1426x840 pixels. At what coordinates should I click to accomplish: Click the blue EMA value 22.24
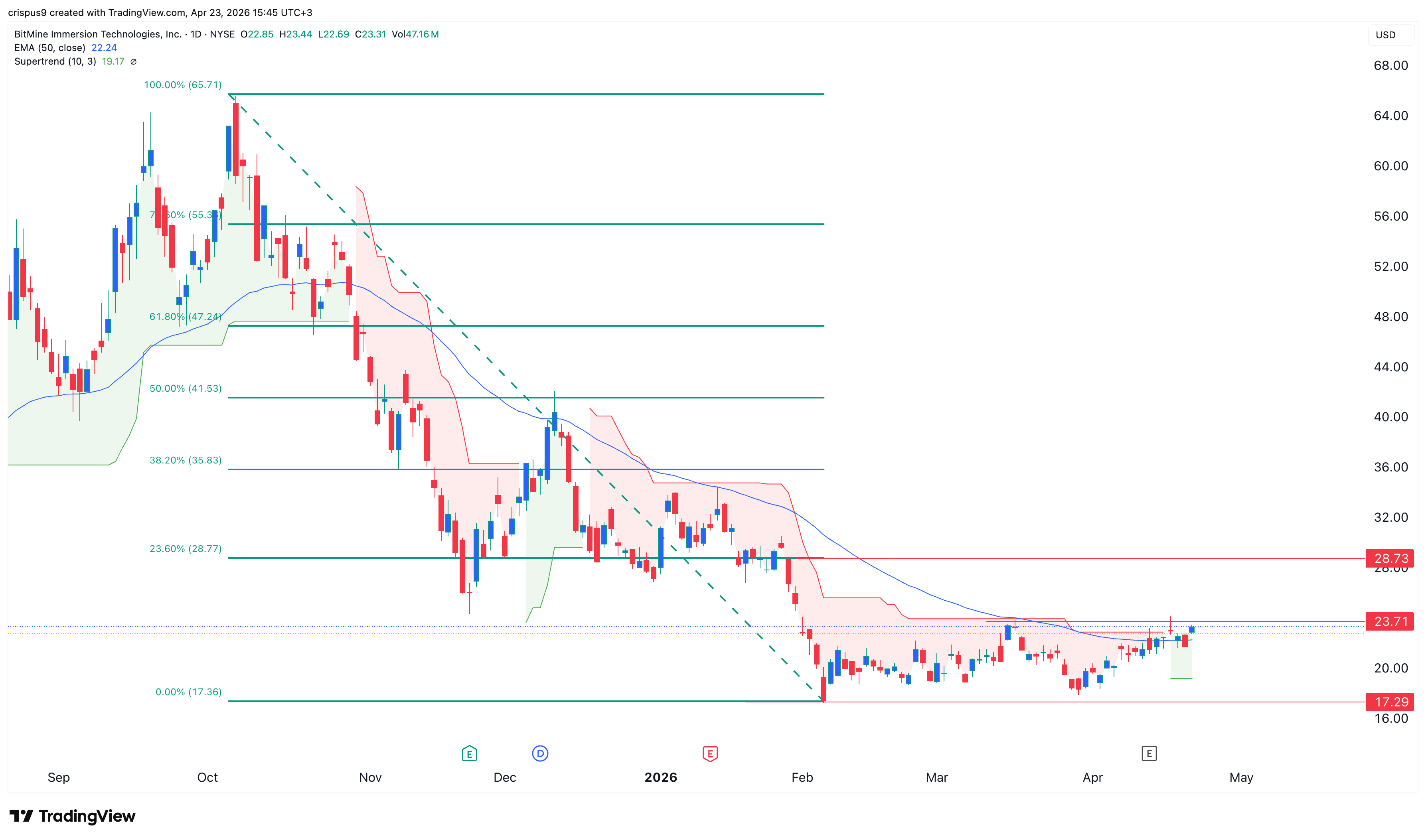(104, 48)
